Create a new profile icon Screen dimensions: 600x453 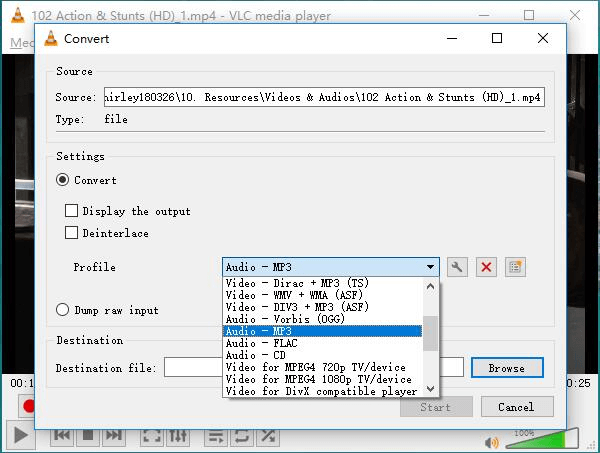pyautogui.click(x=515, y=267)
